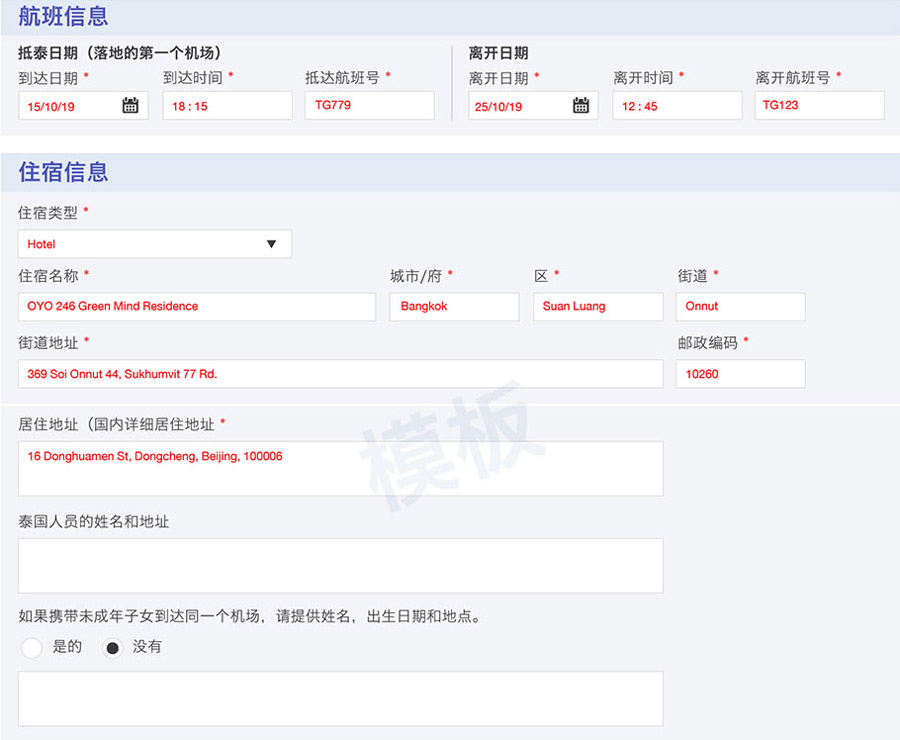Click the 泰国人员的姓名和地址 empty textarea
Image resolution: width=900 pixels, height=740 pixels.
click(340, 565)
